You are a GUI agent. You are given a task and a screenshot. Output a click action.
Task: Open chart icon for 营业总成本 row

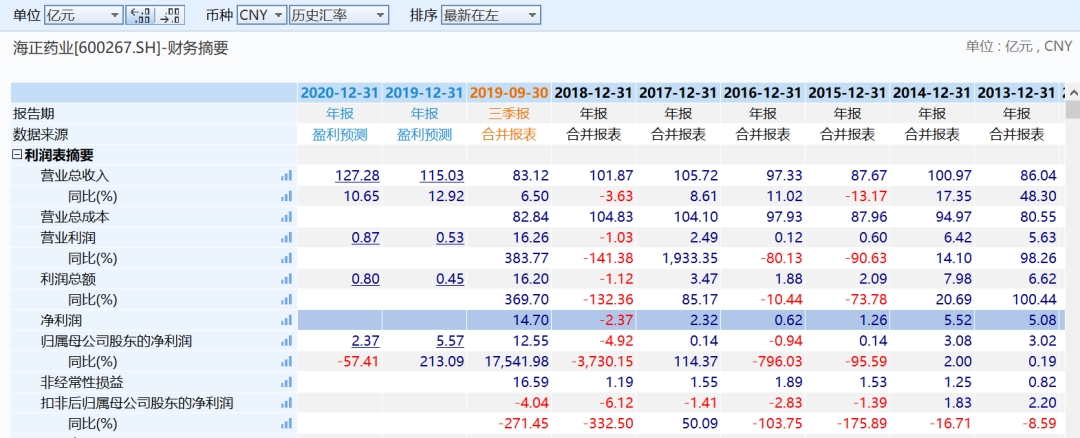click(287, 217)
